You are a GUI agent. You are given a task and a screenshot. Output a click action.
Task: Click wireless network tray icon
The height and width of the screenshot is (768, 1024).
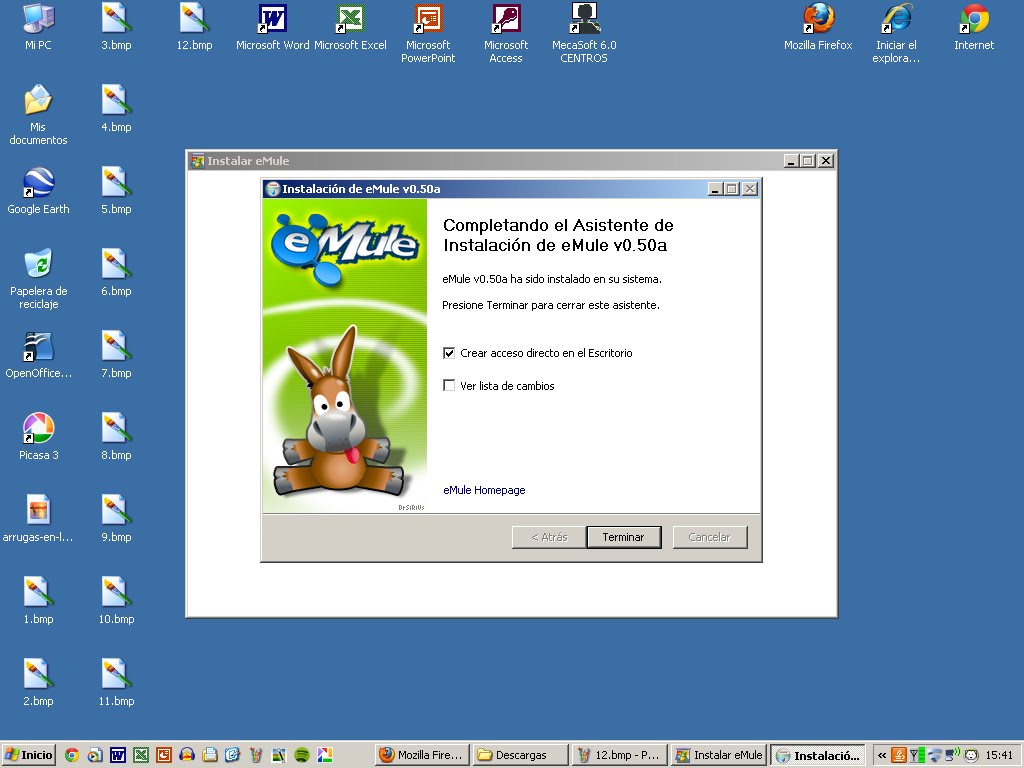(x=935, y=755)
